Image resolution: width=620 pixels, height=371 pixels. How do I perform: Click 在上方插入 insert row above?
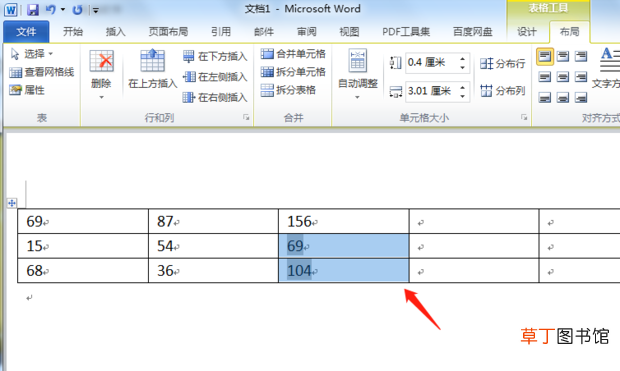153,68
